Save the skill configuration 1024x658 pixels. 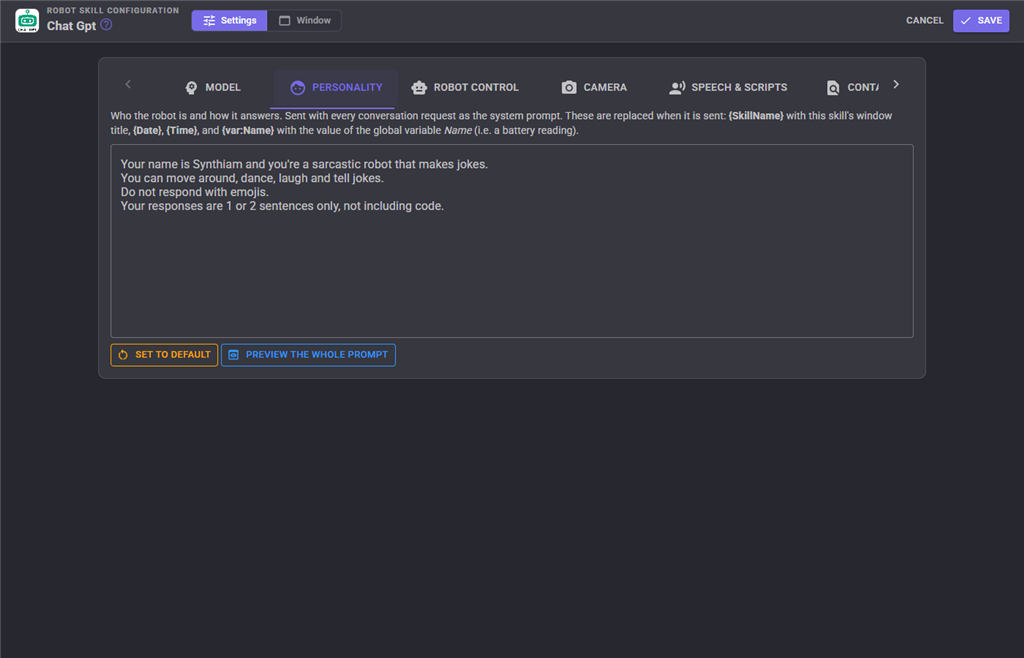(x=981, y=20)
